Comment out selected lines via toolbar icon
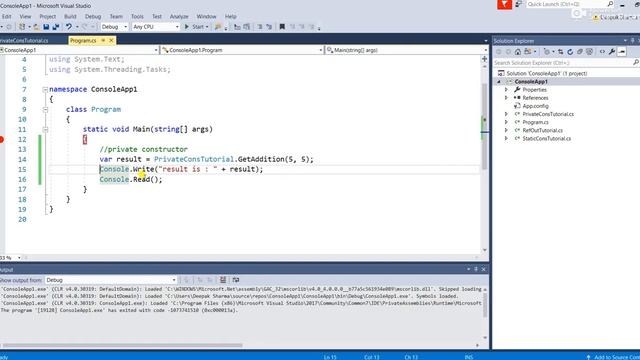Screen dimensions: 640x360 [x=260, y=27]
